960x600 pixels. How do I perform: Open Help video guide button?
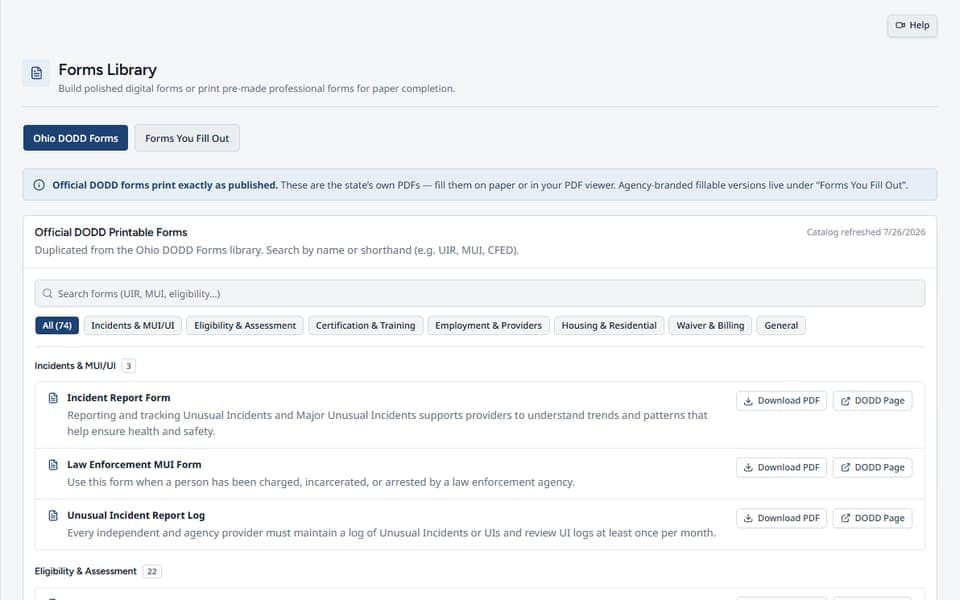click(912, 25)
